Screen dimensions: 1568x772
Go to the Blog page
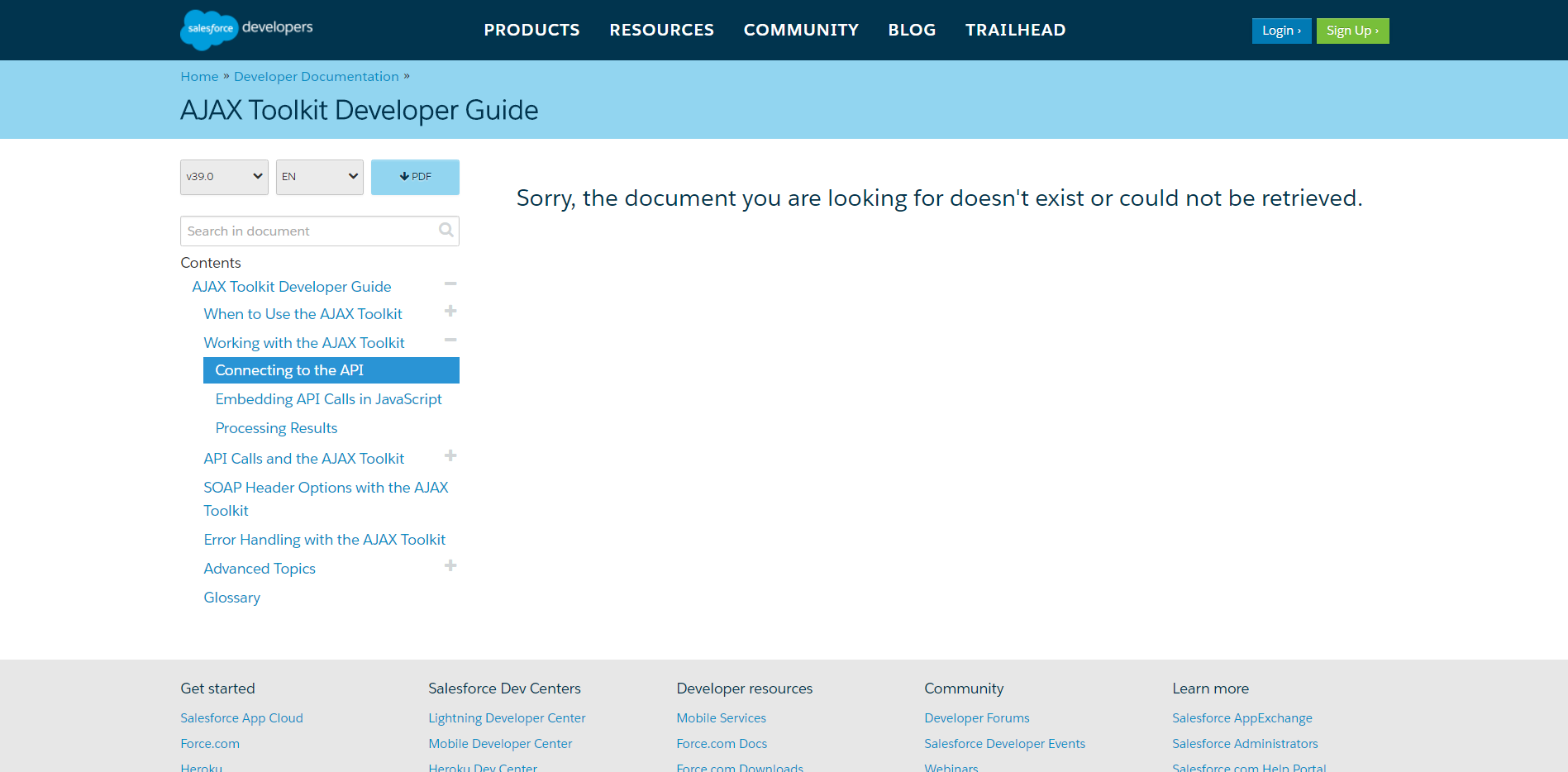tap(912, 30)
